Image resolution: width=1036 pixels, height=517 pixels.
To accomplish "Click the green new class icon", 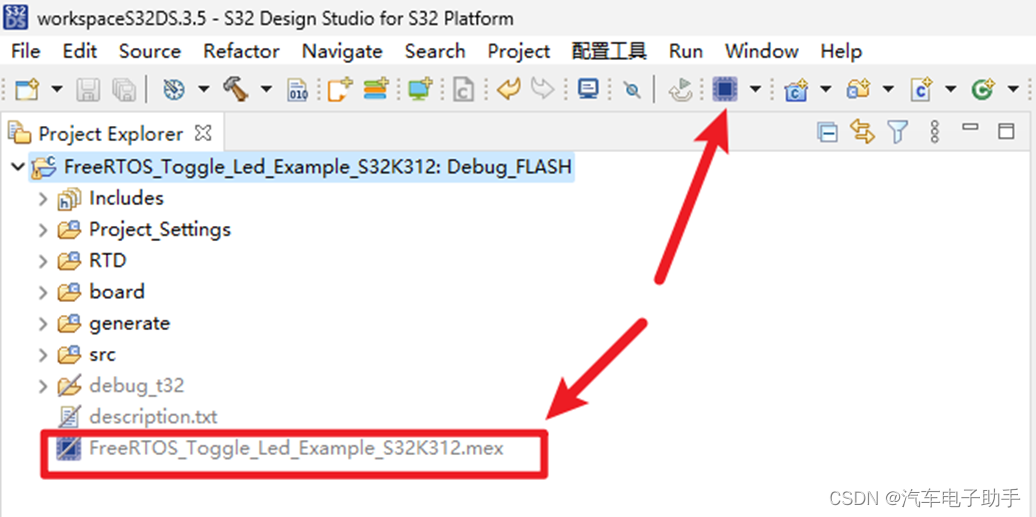I will tap(983, 89).
